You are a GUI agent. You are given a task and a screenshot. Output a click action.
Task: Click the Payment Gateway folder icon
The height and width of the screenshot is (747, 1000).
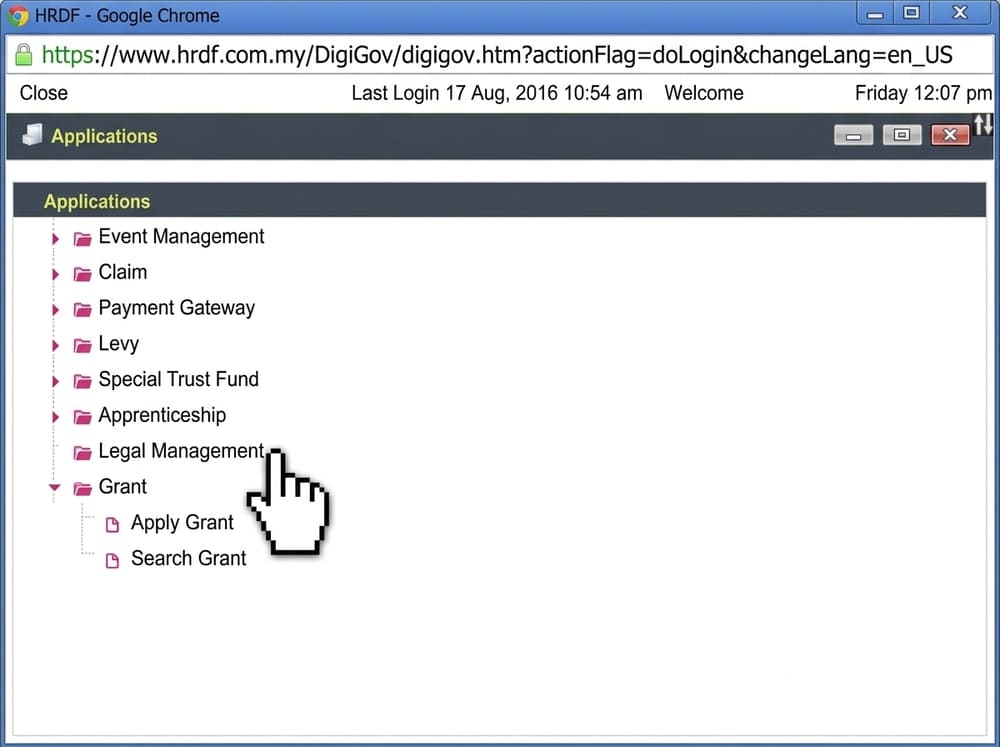click(x=82, y=310)
